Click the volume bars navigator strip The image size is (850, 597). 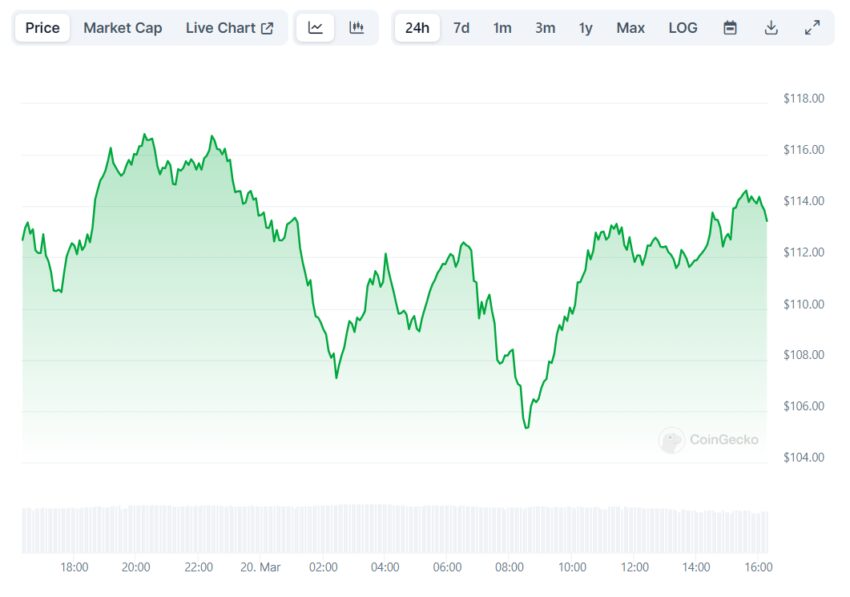pos(395,529)
